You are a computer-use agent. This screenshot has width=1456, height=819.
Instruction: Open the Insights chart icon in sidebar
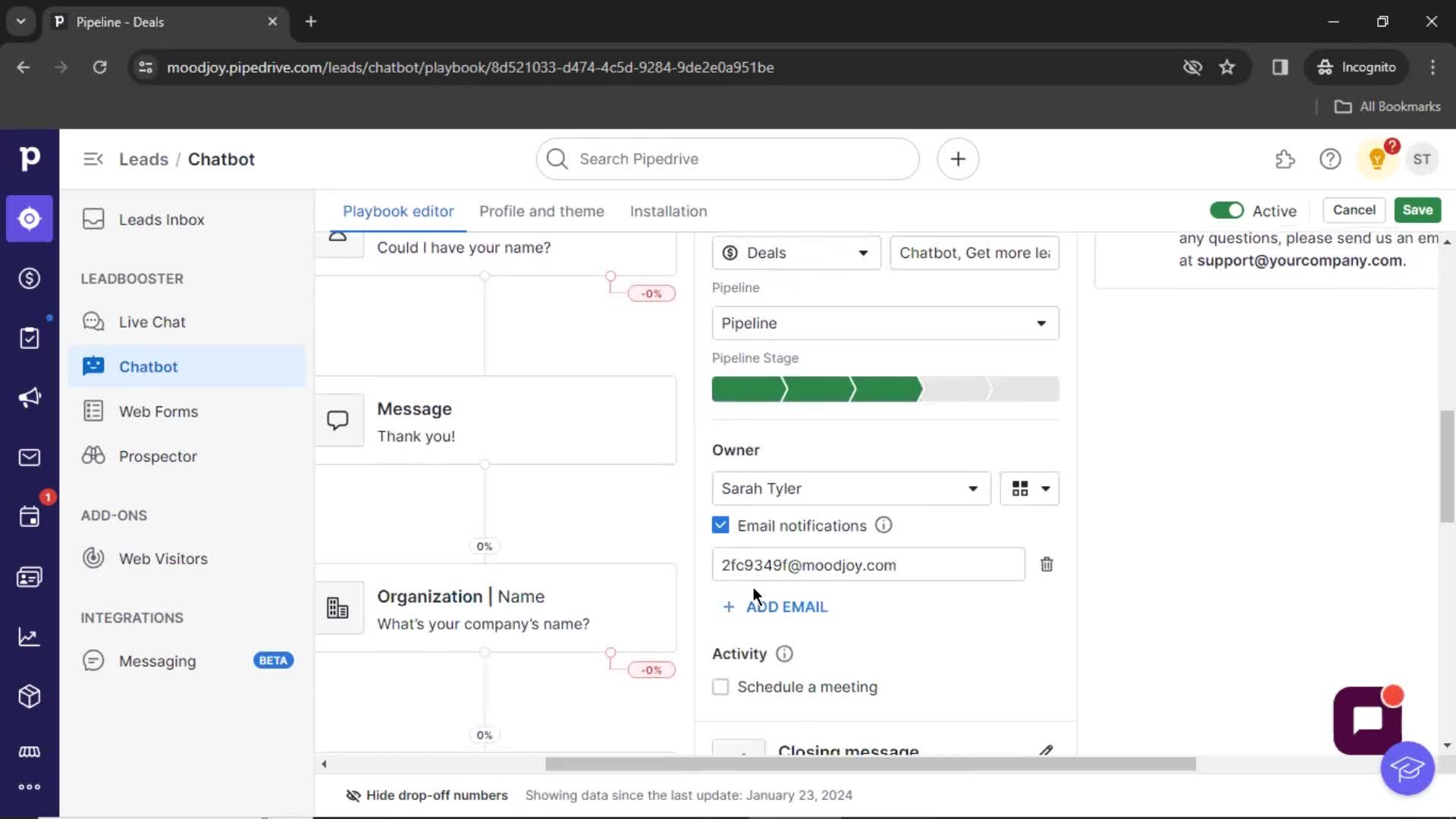pos(29,637)
